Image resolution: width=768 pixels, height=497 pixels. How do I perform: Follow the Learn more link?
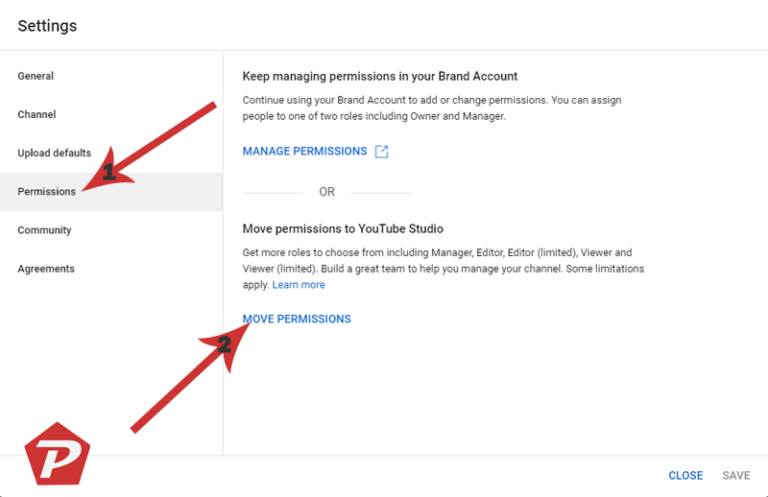point(298,285)
